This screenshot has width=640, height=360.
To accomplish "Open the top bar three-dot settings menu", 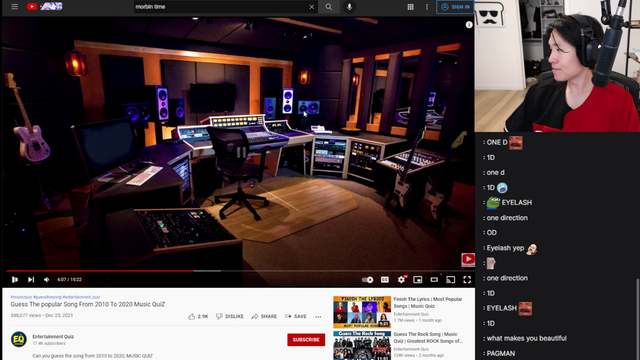I will pos(427,7).
